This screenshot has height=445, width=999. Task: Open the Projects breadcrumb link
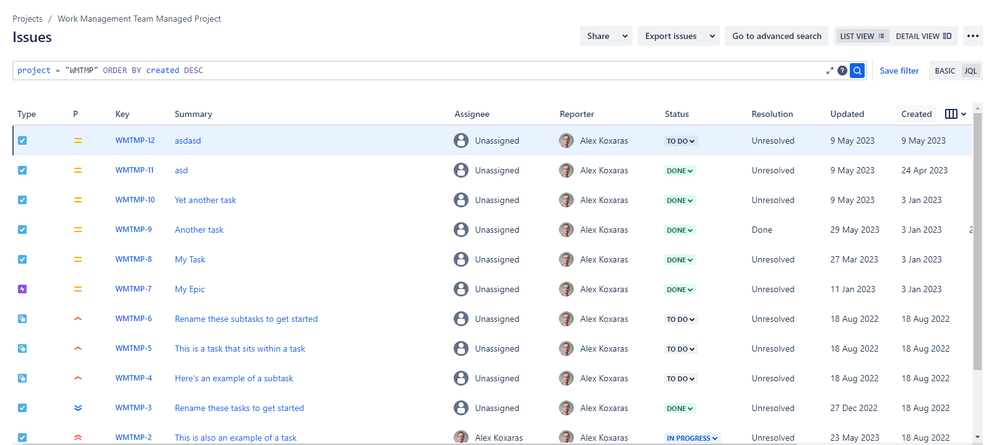(27, 18)
